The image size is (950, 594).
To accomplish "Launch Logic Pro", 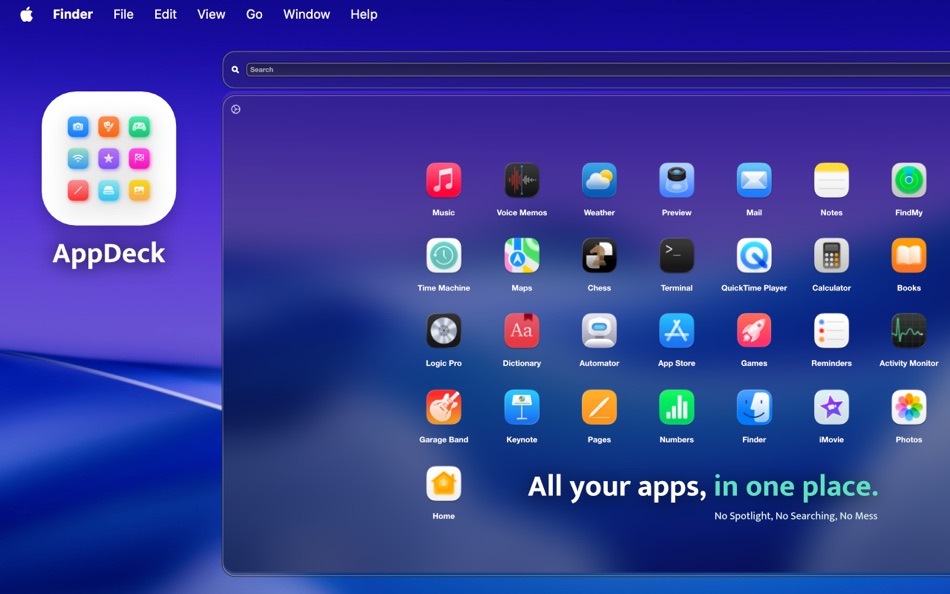I will tap(443, 330).
